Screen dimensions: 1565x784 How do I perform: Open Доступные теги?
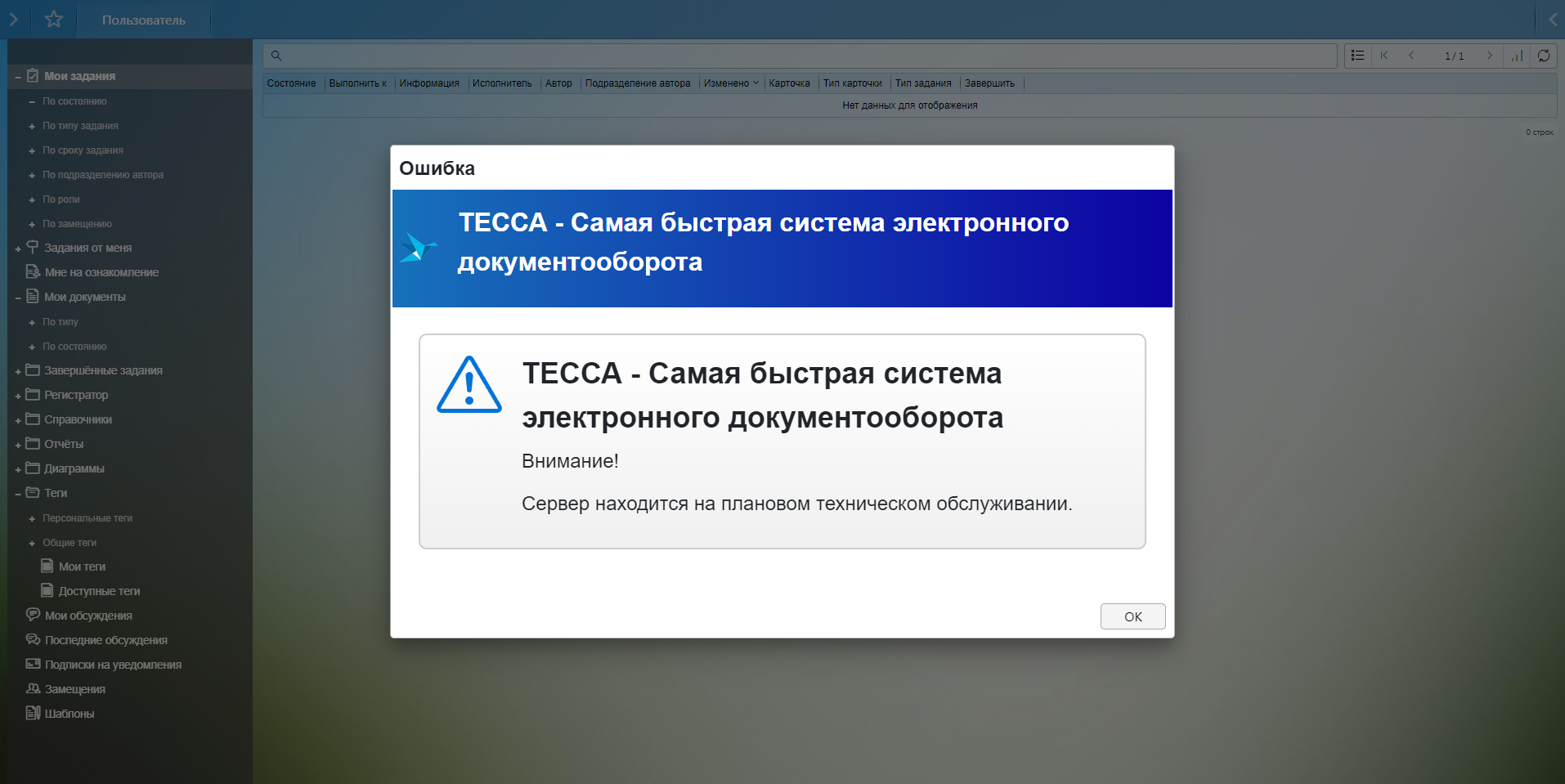(99, 591)
